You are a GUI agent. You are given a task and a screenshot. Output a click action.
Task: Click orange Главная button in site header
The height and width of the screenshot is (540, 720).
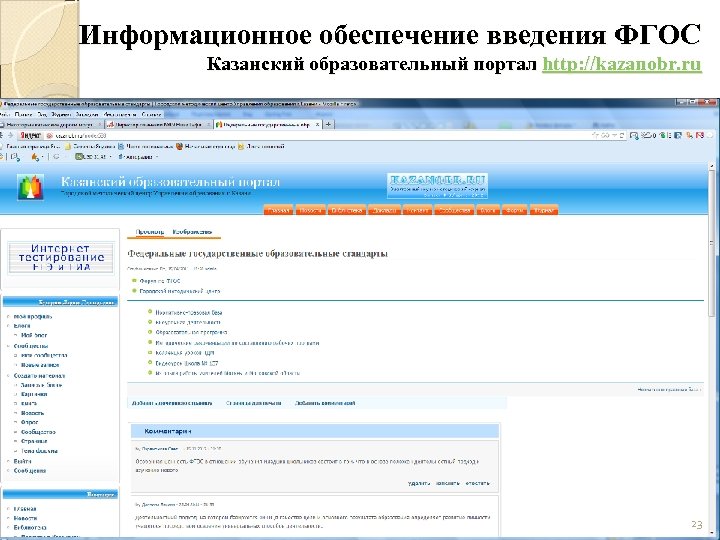click(278, 210)
